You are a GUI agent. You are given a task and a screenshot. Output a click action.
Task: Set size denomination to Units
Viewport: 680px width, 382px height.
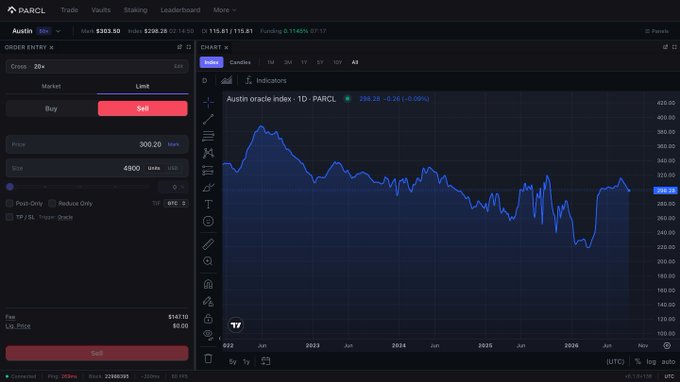pyautogui.click(x=154, y=168)
